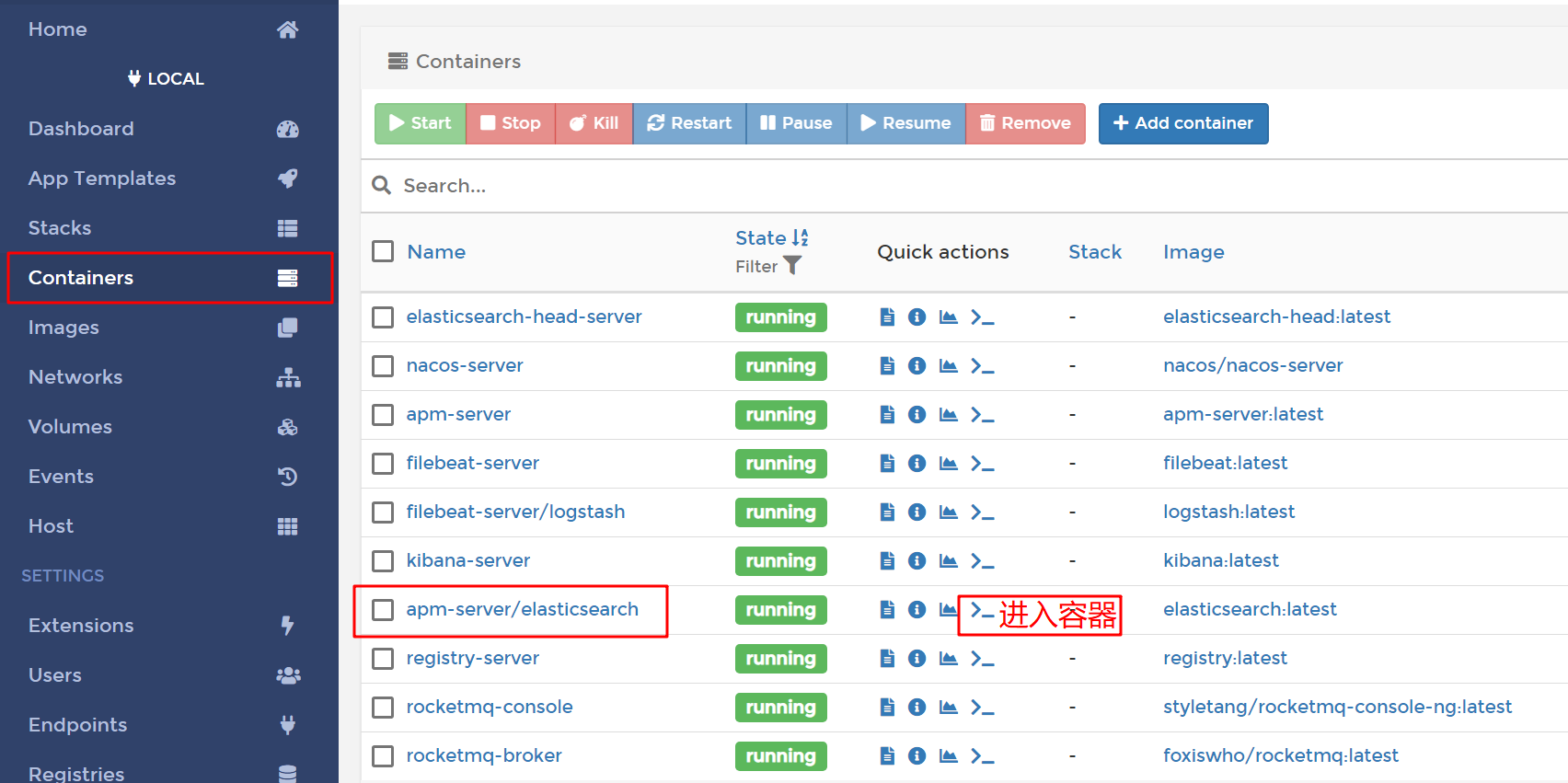Sort containers by State column
The height and width of the screenshot is (783, 1568).
(771, 237)
